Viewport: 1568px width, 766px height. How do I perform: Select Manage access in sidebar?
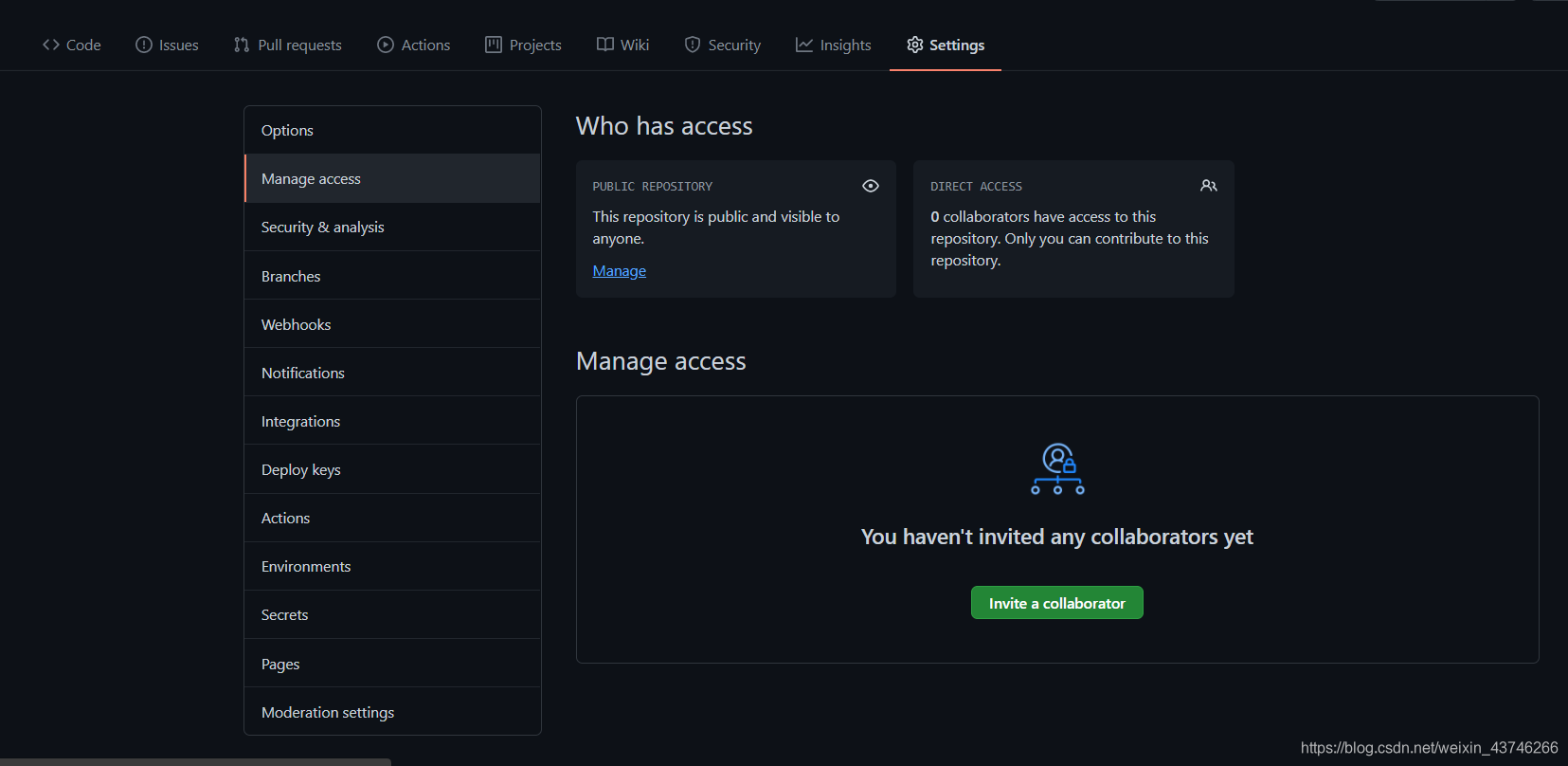[x=392, y=178]
